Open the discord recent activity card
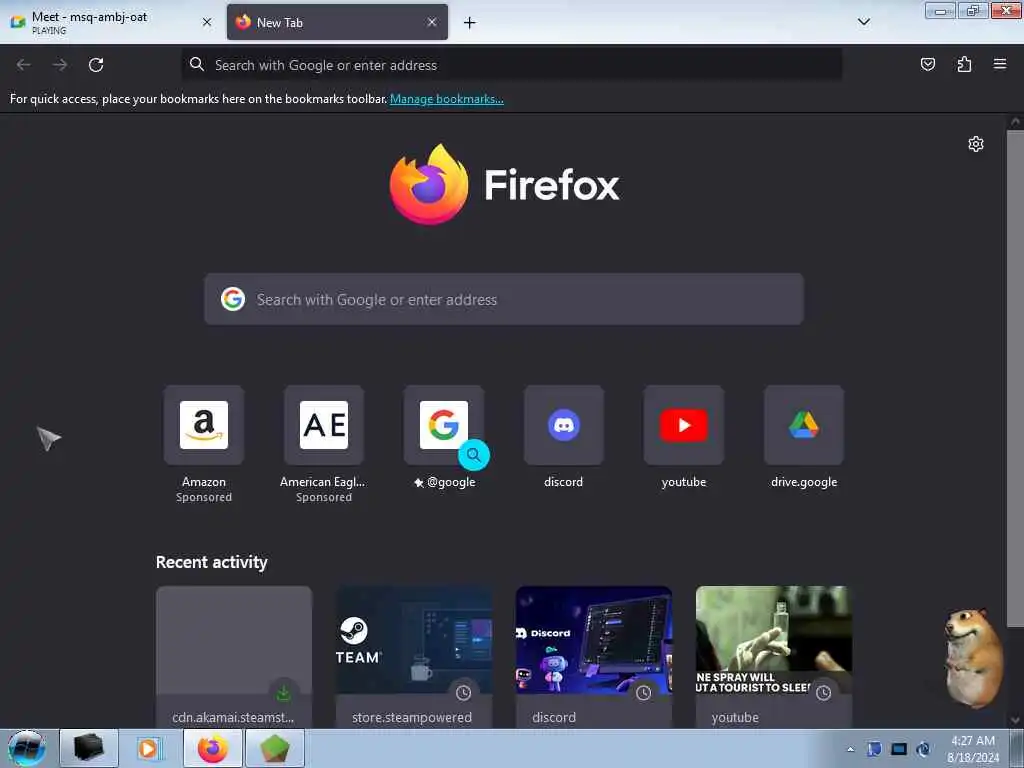The width and height of the screenshot is (1024, 768). [x=594, y=657]
